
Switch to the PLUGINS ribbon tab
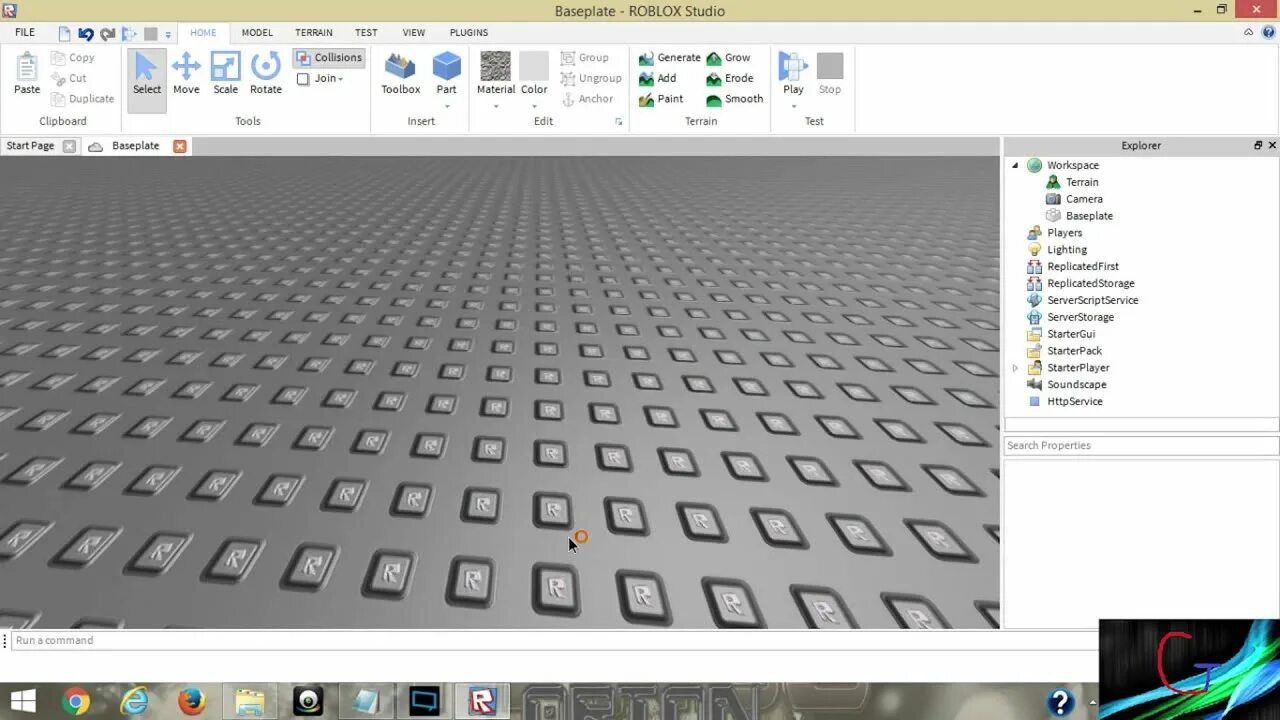coord(469,33)
